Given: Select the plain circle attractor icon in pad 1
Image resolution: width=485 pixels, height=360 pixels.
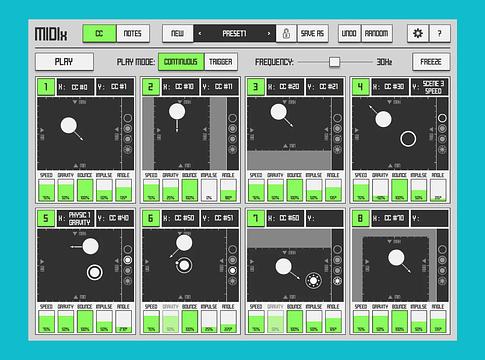Looking at the screenshot, I should (128, 118).
